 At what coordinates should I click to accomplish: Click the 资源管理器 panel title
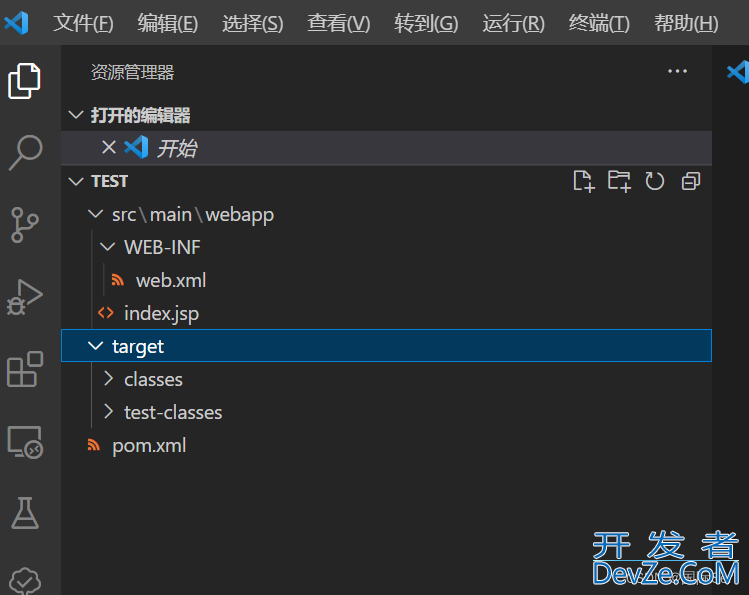(132, 72)
